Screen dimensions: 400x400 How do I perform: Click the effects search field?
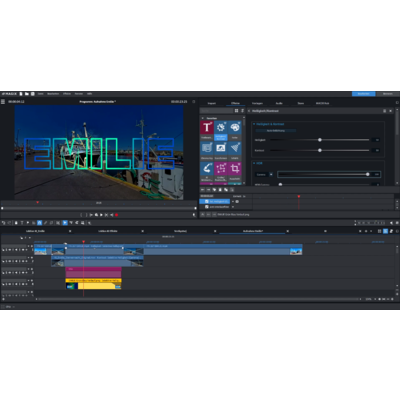click(x=217, y=111)
